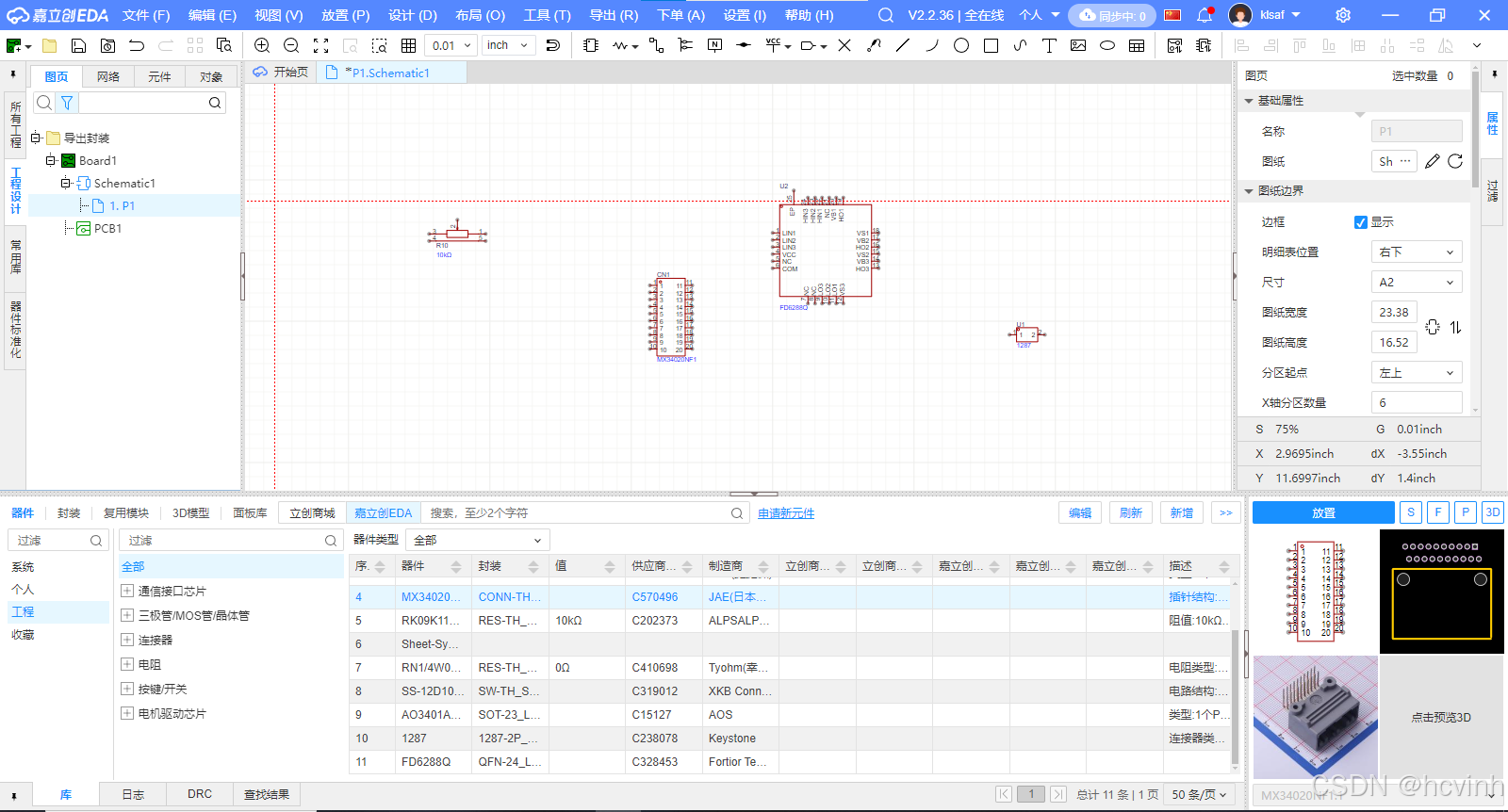Click the component photo thumbnail in preview
The image size is (1508, 812).
1316,717
